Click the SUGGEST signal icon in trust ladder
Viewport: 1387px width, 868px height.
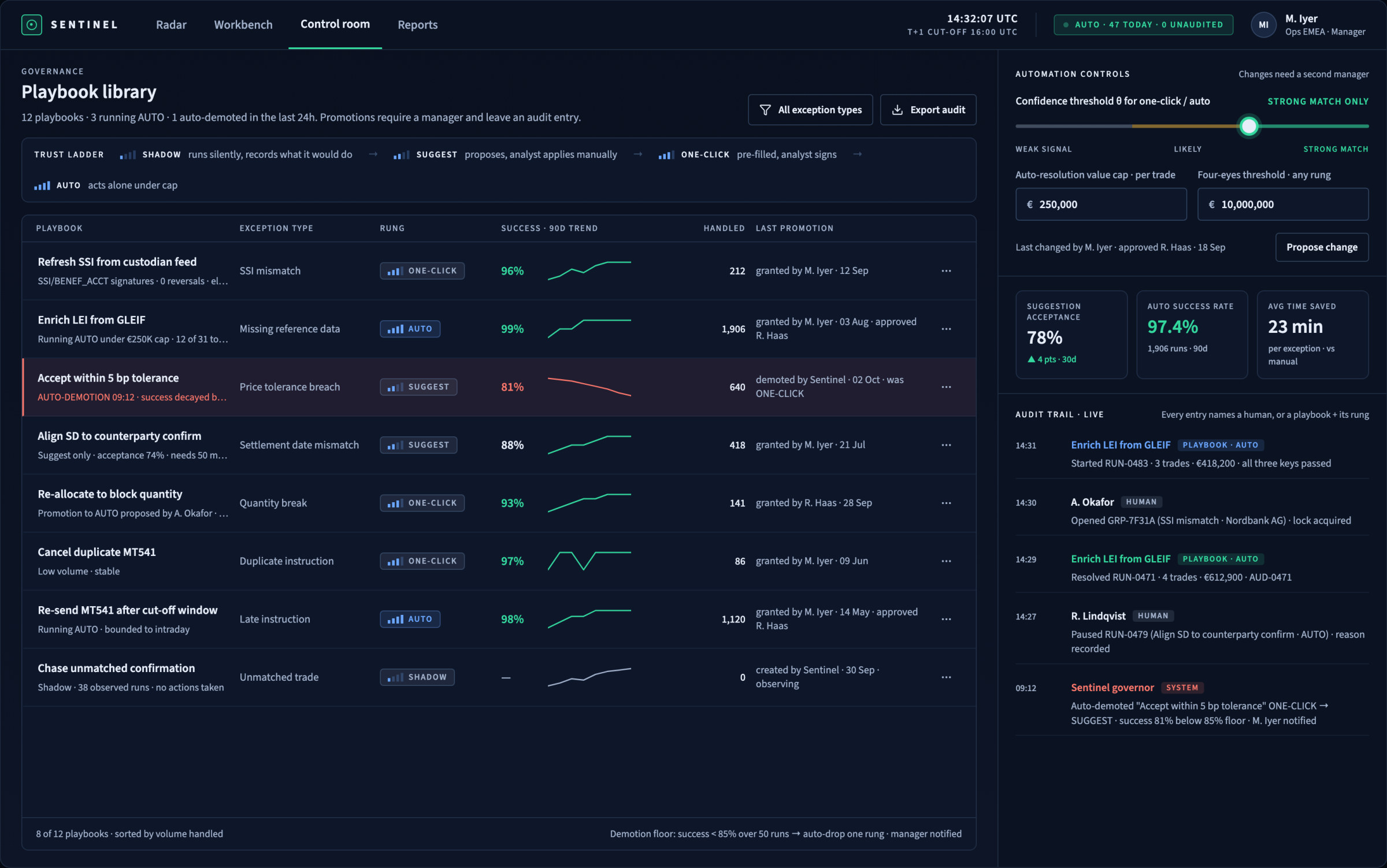402,155
